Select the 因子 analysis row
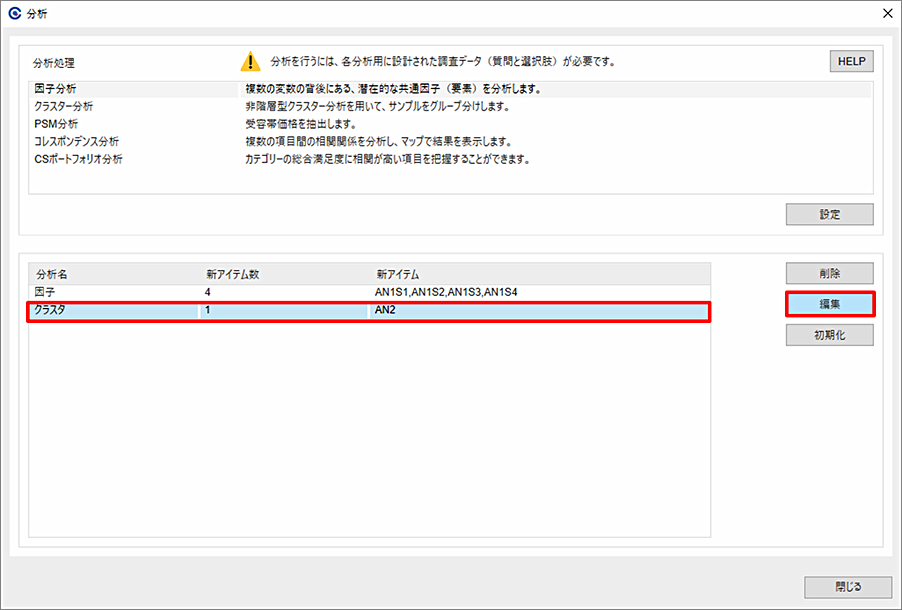The height and width of the screenshot is (610, 902). coord(369,292)
